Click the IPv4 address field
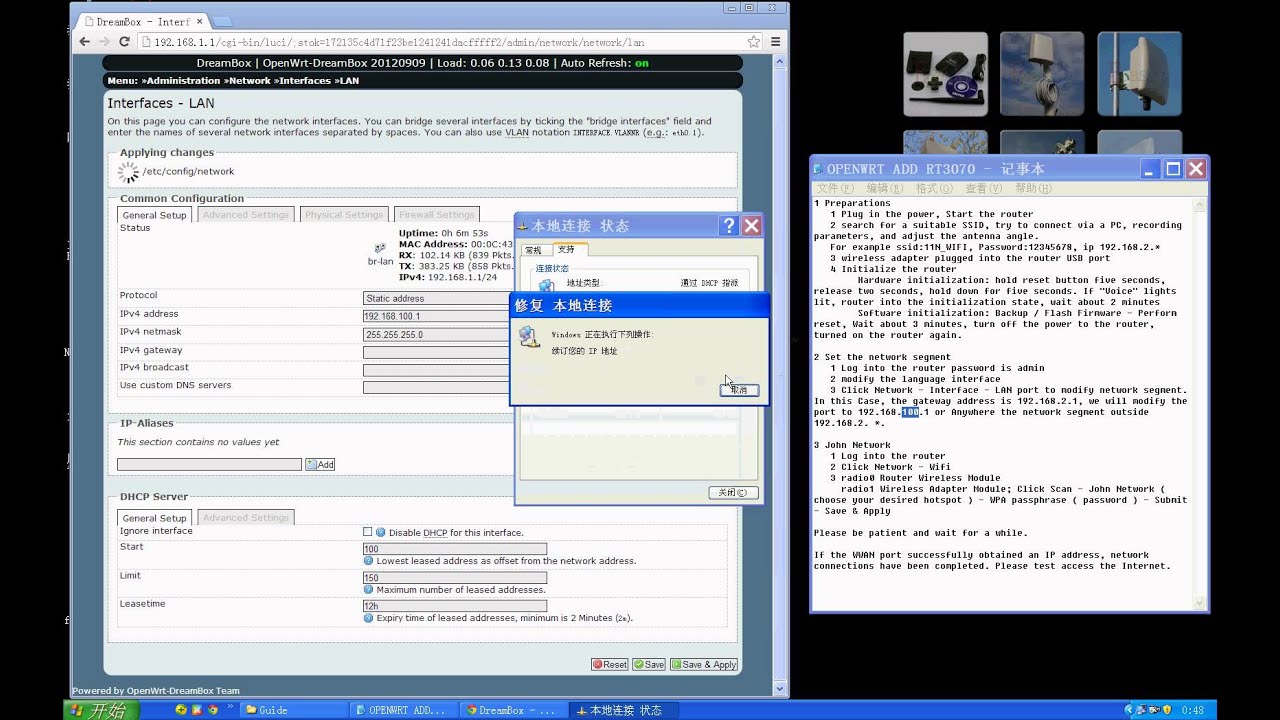This screenshot has width=1280, height=720. click(437, 316)
